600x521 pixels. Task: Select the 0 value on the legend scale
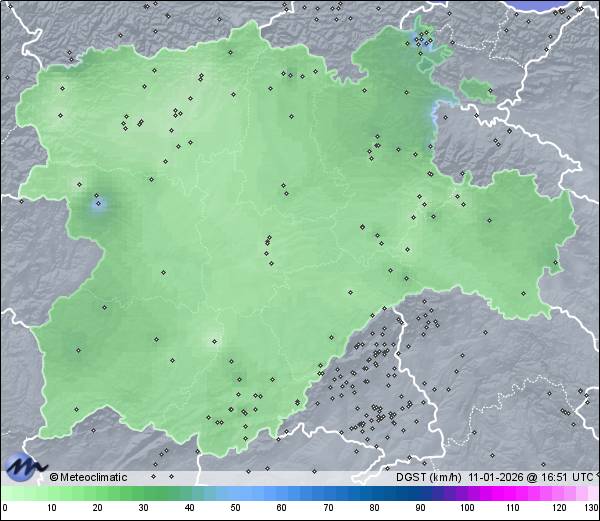pos(5,507)
